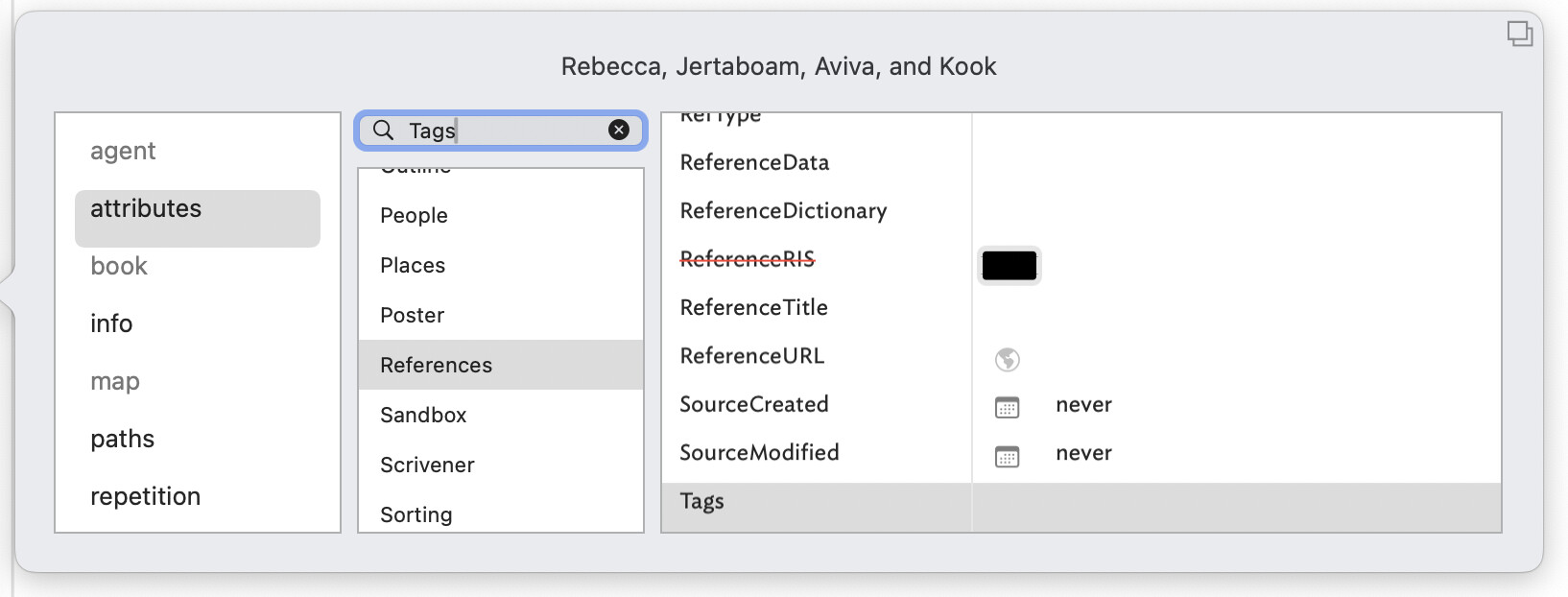The height and width of the screenshot is (597, 1568).
Task: Select the References attribute group
Action: coord(436,366)
